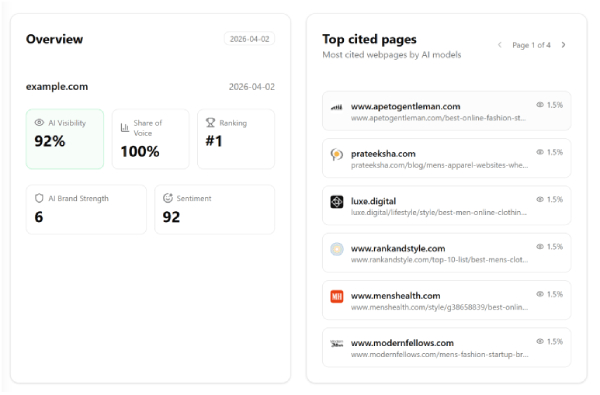Image resolution: width=600 pixels, height=395 pixels.
Task: Select the Sentiment 92 card
Action: click(x=215, y=210)
